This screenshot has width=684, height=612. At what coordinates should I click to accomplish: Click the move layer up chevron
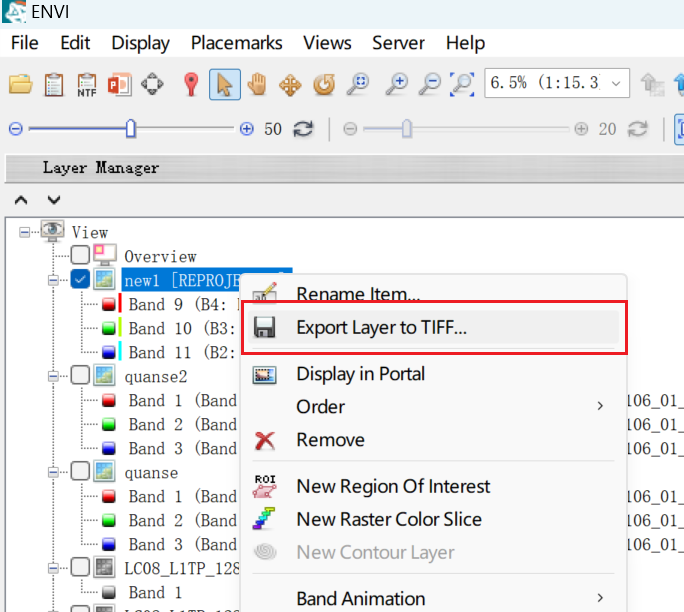(x=21, y=200)
